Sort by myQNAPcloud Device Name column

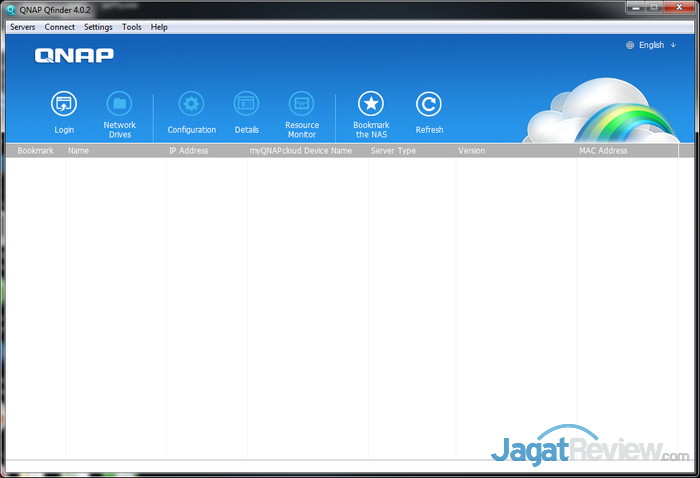click(x=308, y=150)
